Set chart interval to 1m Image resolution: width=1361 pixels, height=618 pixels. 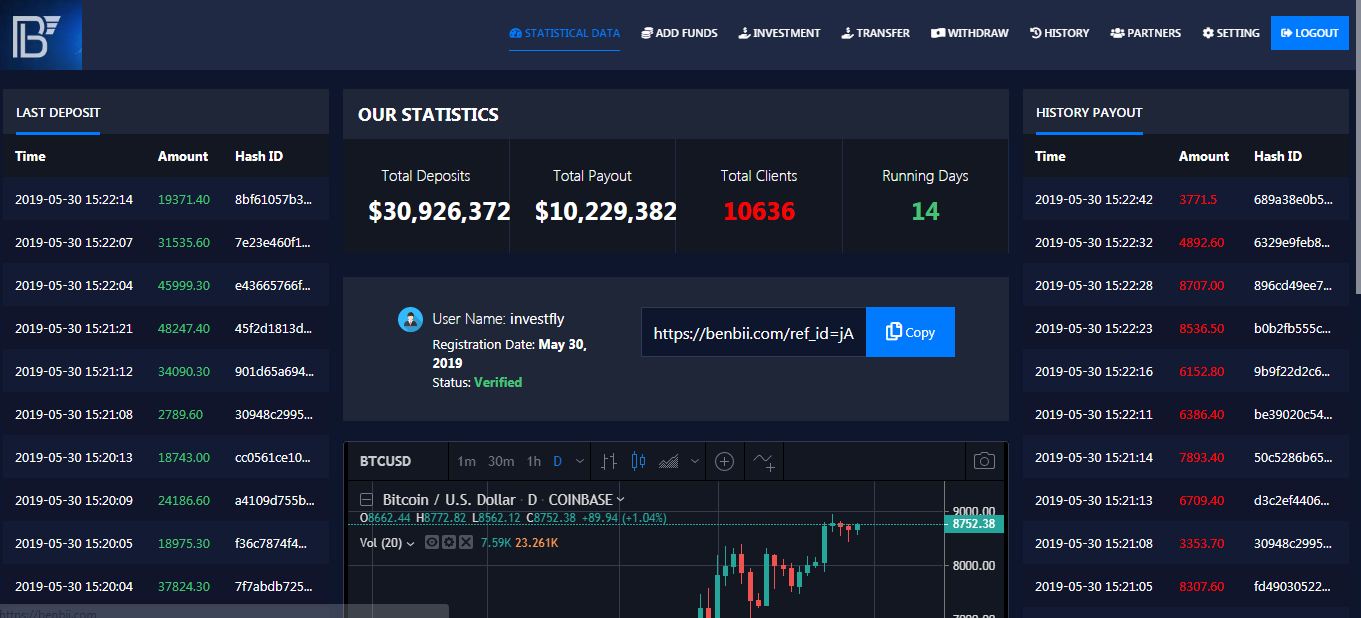466,461
